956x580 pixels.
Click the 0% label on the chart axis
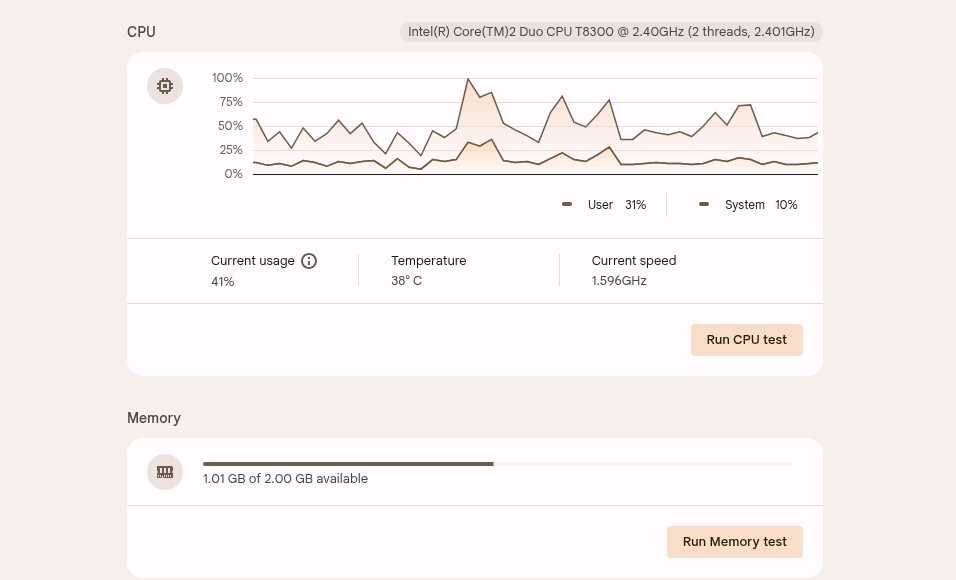(233, 174)
